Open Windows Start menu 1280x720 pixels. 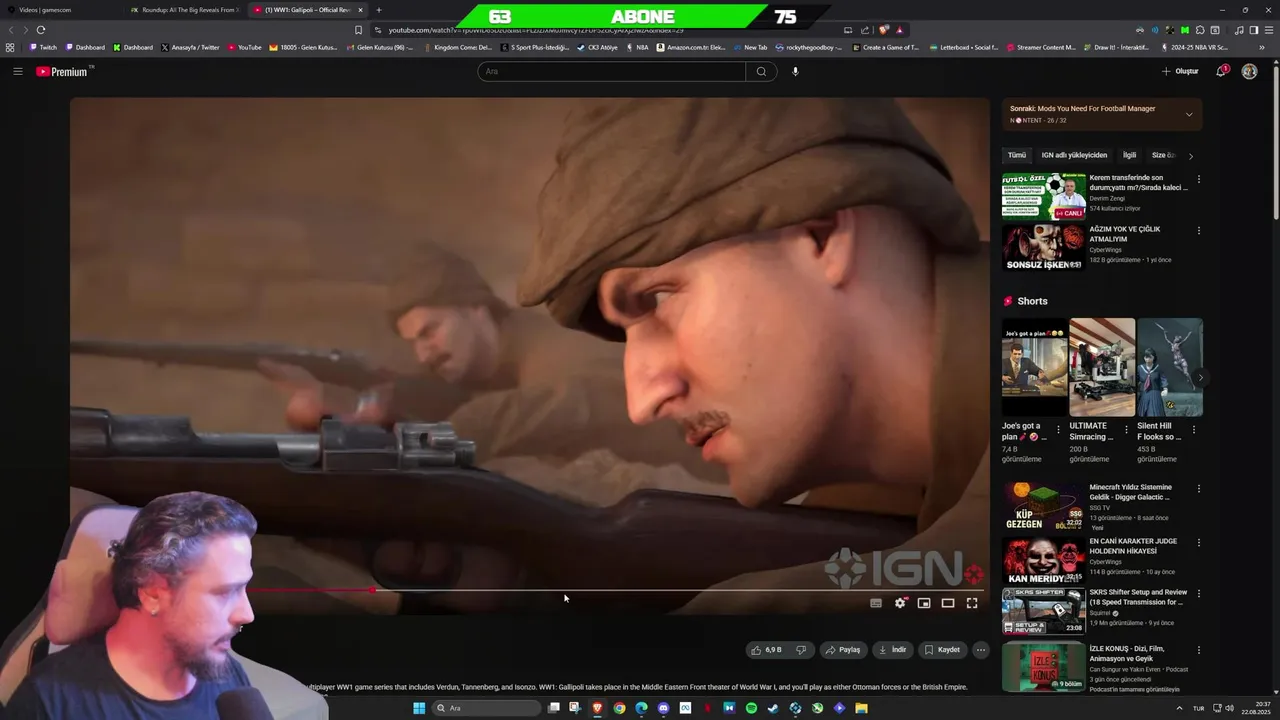click(x=419, y=708)
